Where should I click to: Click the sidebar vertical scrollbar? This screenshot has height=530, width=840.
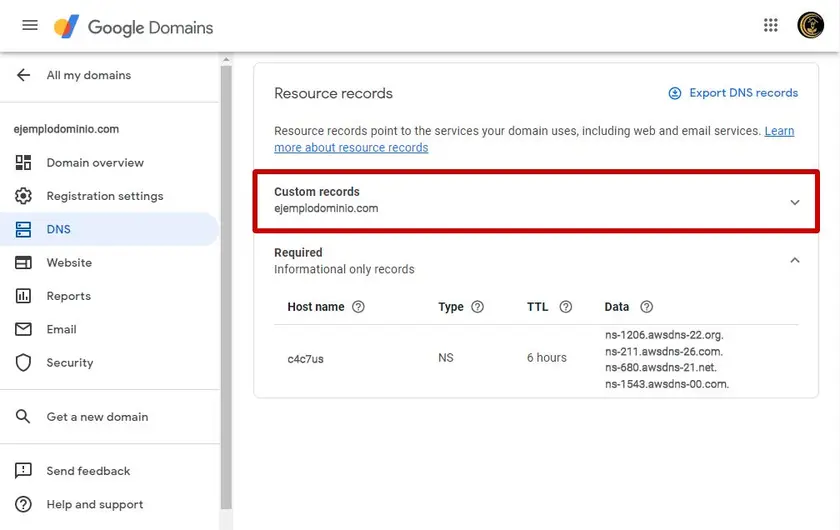point(226,287)
